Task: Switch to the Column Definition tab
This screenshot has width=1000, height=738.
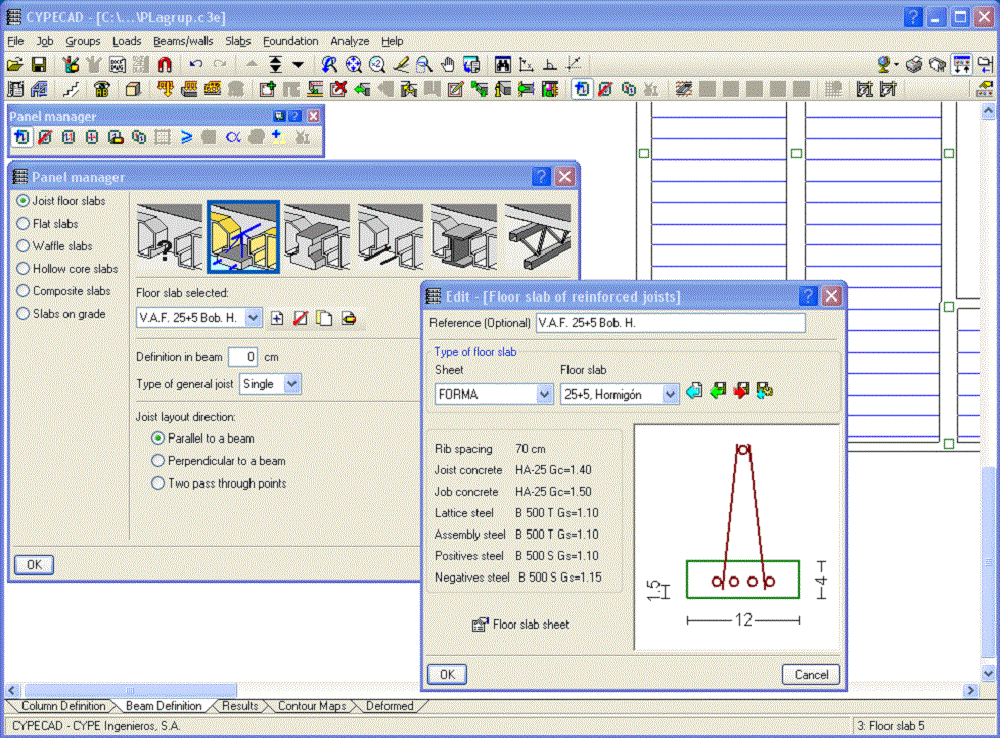Action: point(62,706)
